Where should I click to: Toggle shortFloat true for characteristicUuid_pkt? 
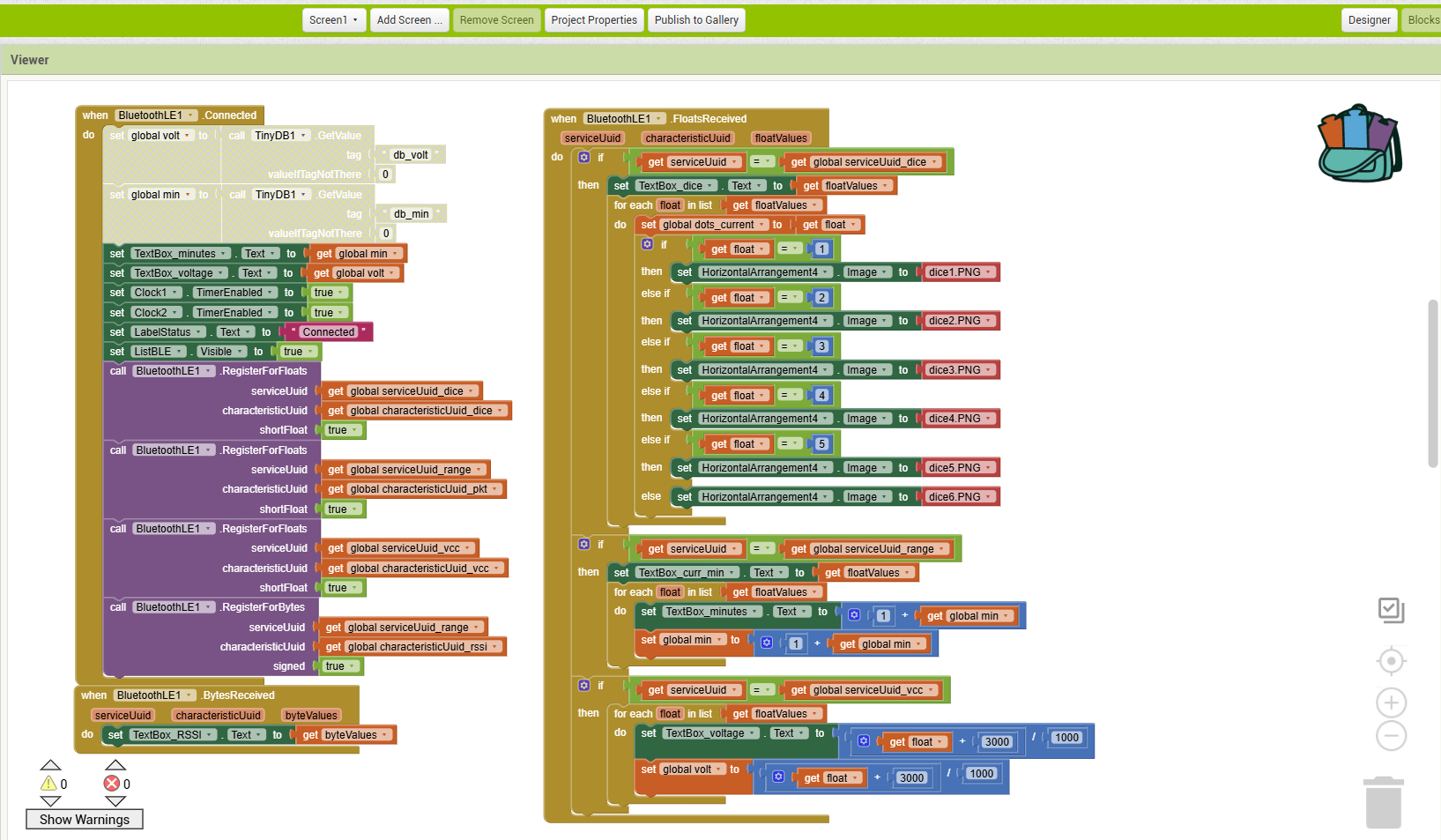pos(343,509)
